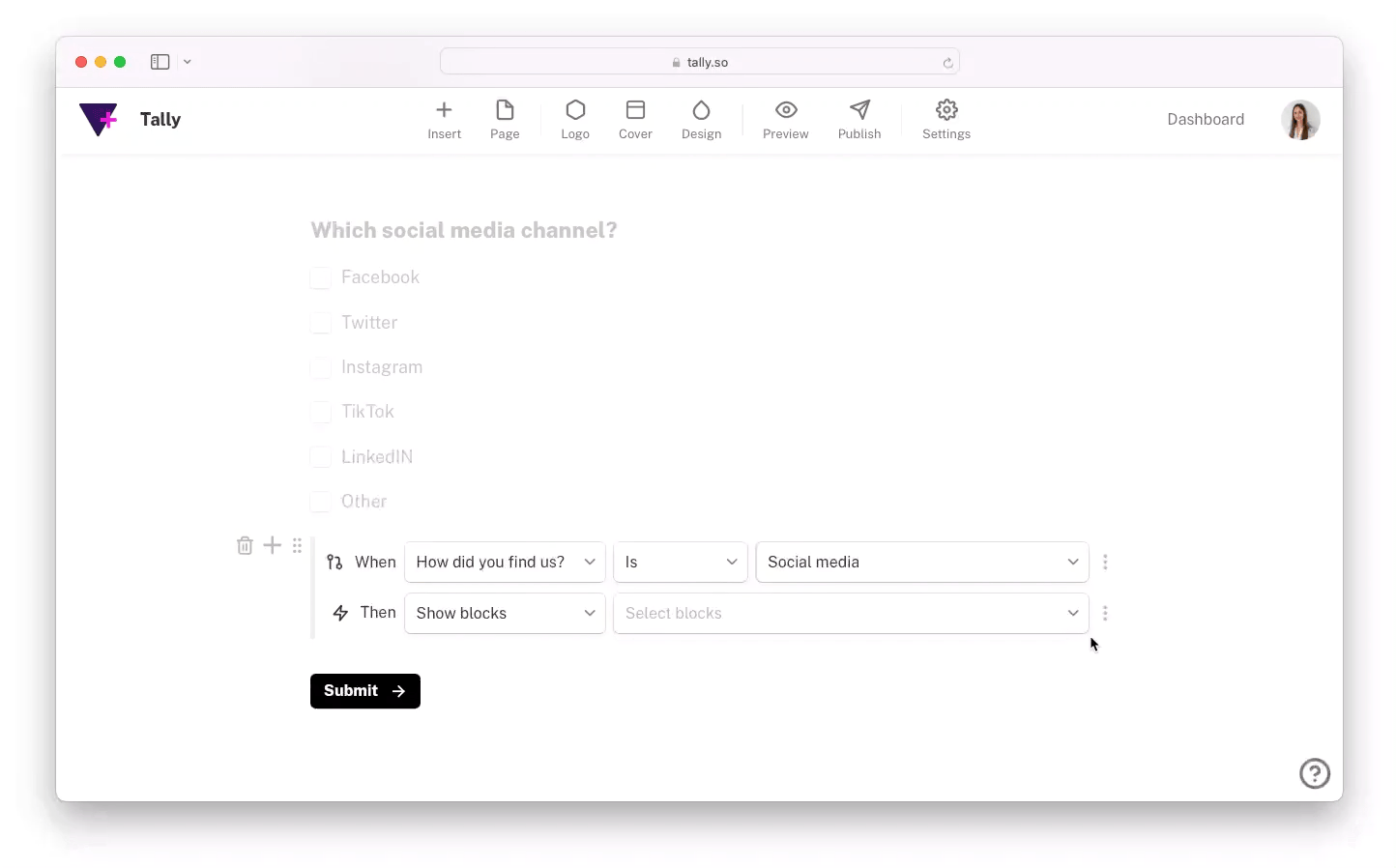Open the Then row three-dot menu
The width and height of the screenshot is (1396, 868).
[x=1105, y=613]
